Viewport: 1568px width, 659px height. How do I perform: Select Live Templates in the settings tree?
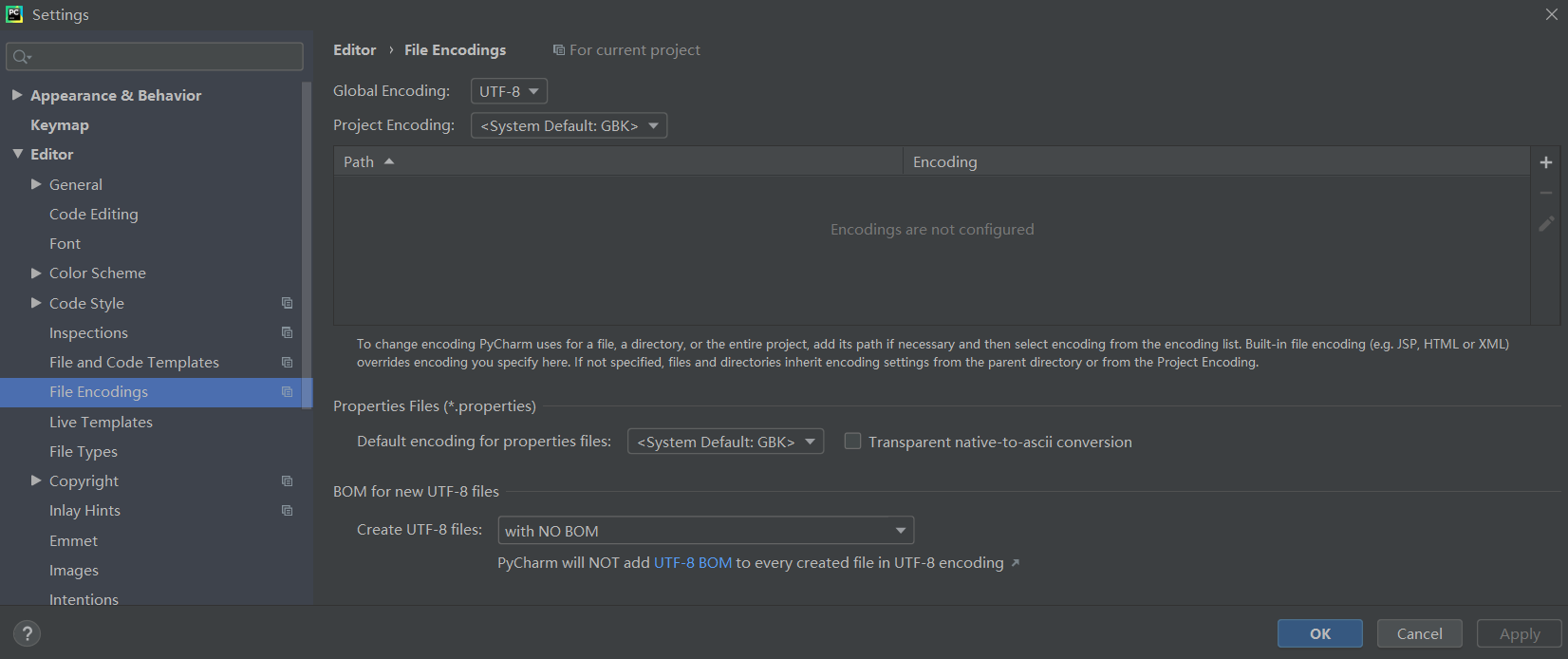pyautogui.click(x=101, y=422)
